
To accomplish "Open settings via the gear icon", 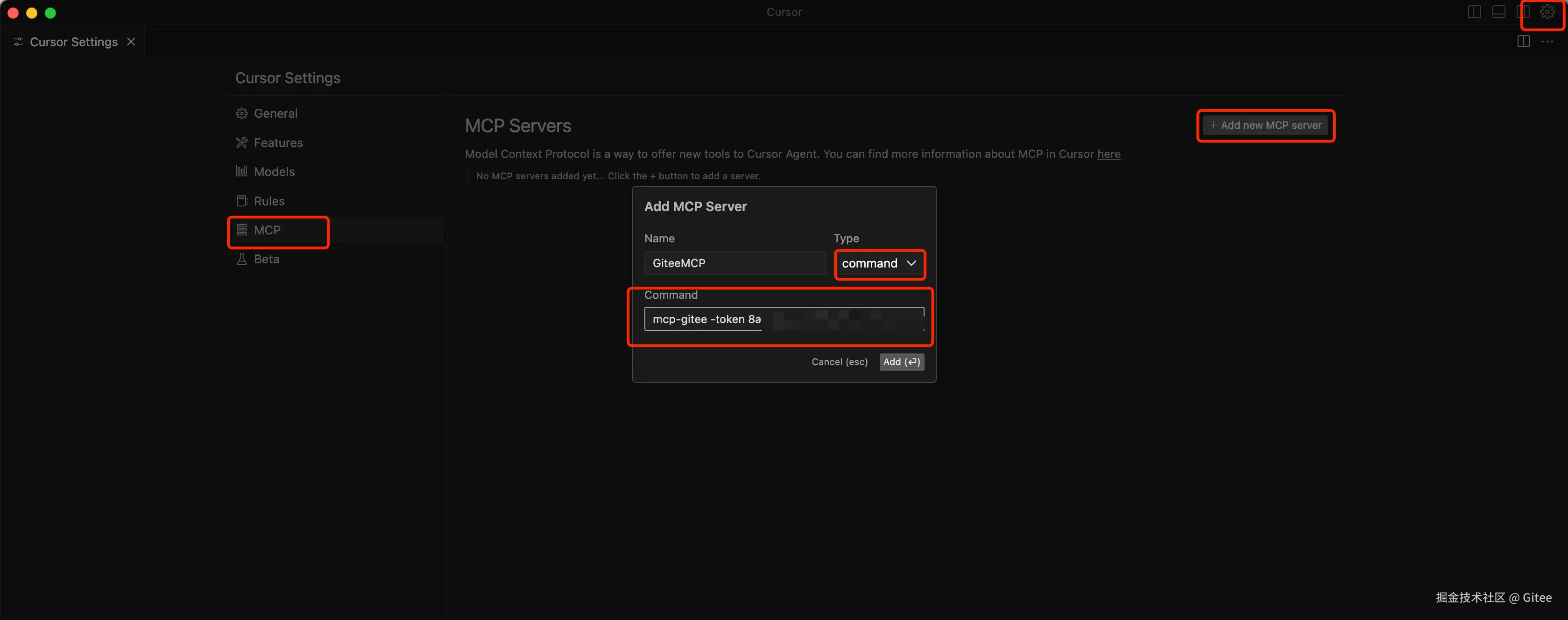I will coord(1547,12).
